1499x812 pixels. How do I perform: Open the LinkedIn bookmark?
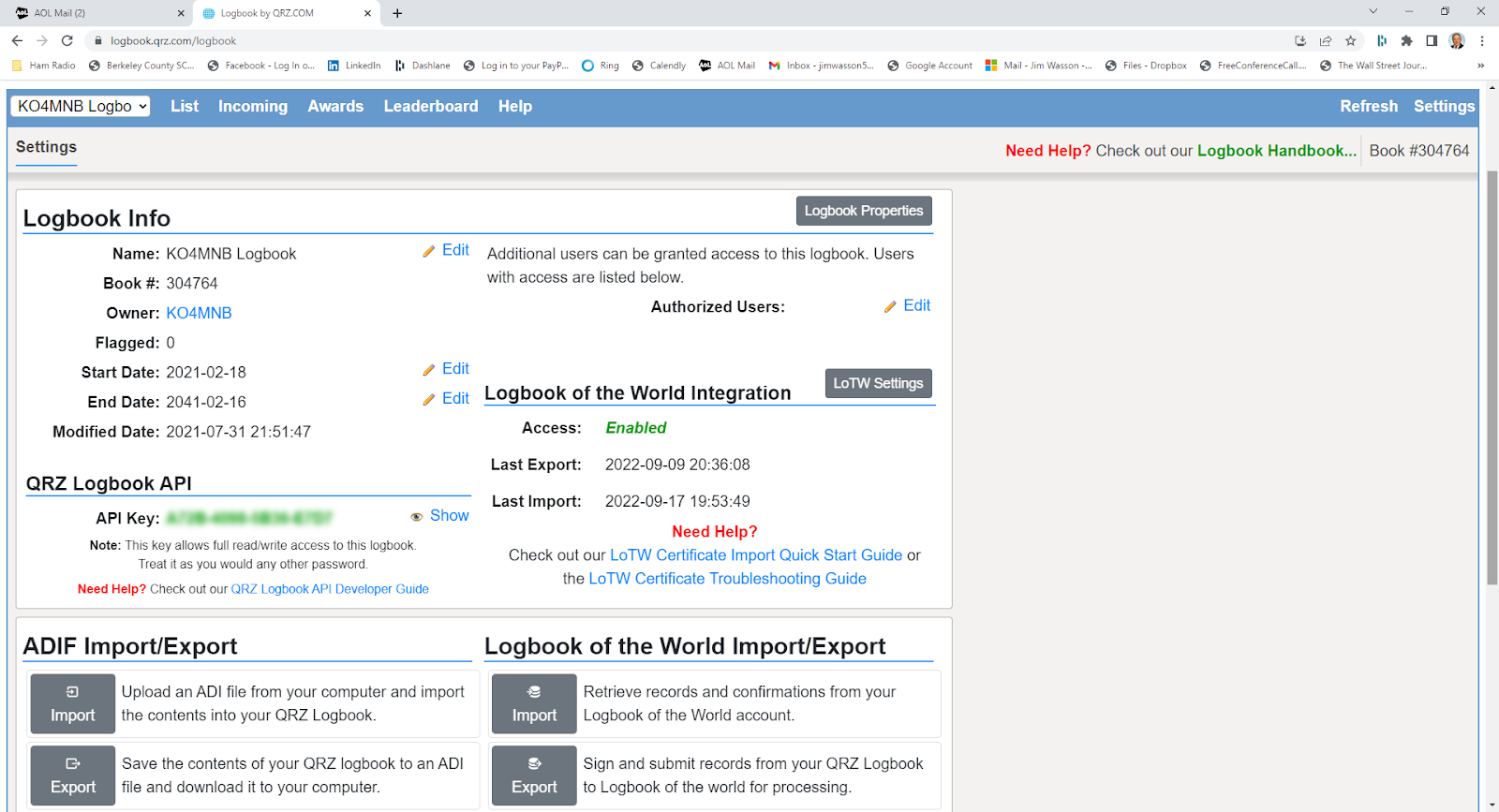[x=354, y=66]
